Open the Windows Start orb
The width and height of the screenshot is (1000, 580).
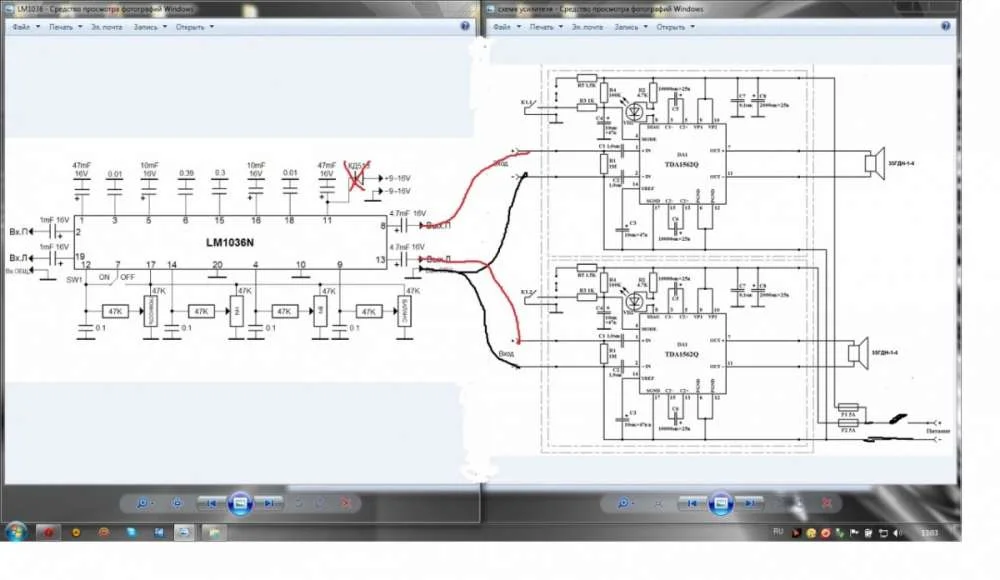pyautogui.click(x=15, y=532)
